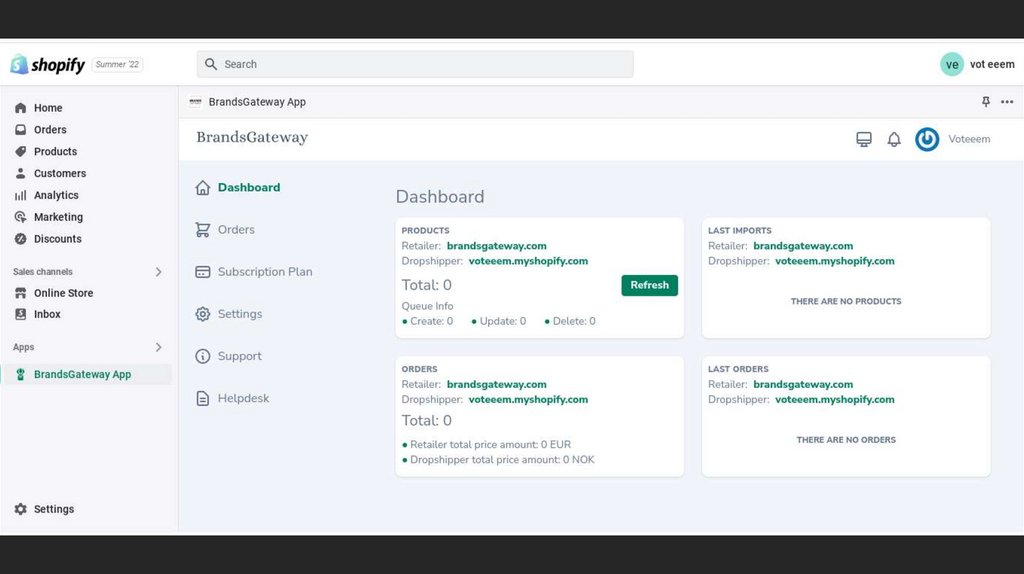This screenshot has height=574, width=1024.
Task: Open the ve account avatar
Action: tap(952, 64)
